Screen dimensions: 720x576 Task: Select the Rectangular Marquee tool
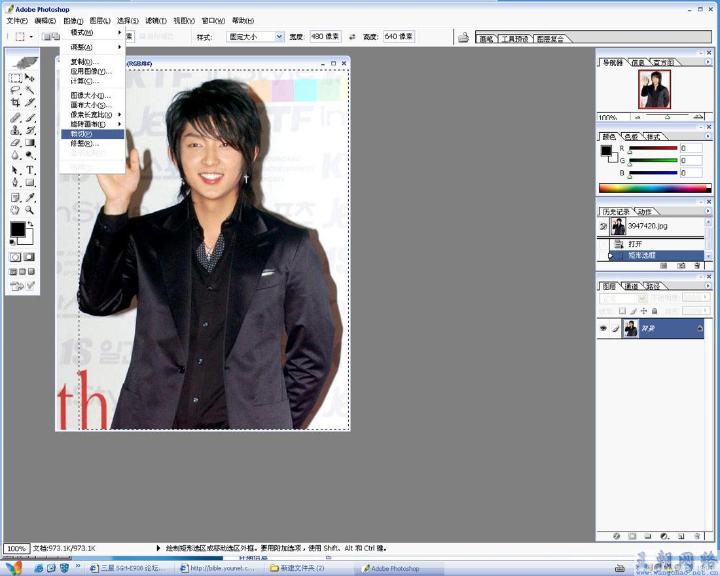pyautogui.click(x=15, y=78)
